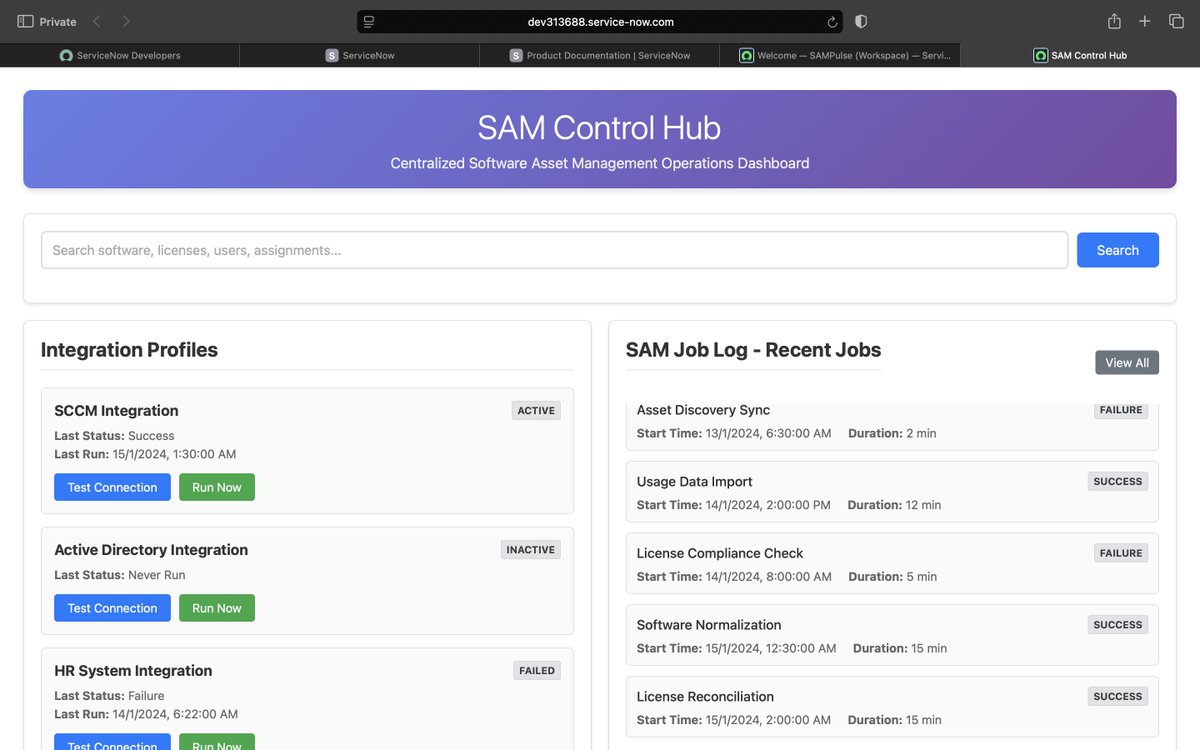Open a new tab with plus icon
1200x750 pixels.
(x=1145, y=21)
